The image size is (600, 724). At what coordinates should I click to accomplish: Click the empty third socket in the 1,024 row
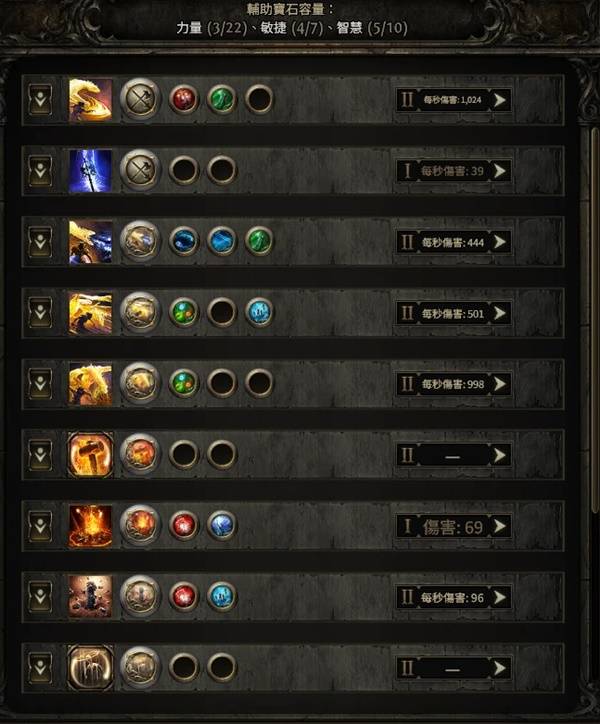tap(258, 100)
